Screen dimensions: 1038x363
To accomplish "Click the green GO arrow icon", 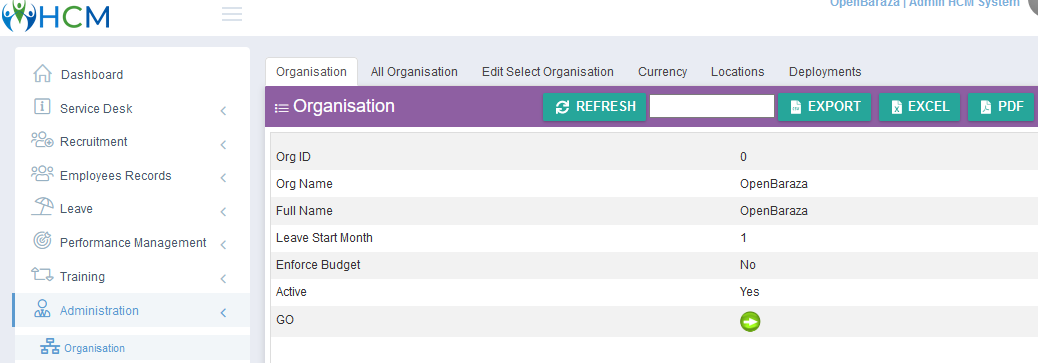I will [750, 322].
